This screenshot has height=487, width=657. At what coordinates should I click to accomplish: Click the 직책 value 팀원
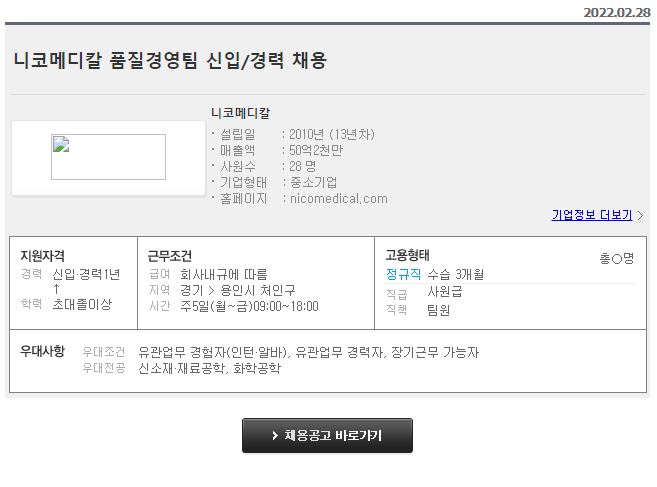coord(438,310)
